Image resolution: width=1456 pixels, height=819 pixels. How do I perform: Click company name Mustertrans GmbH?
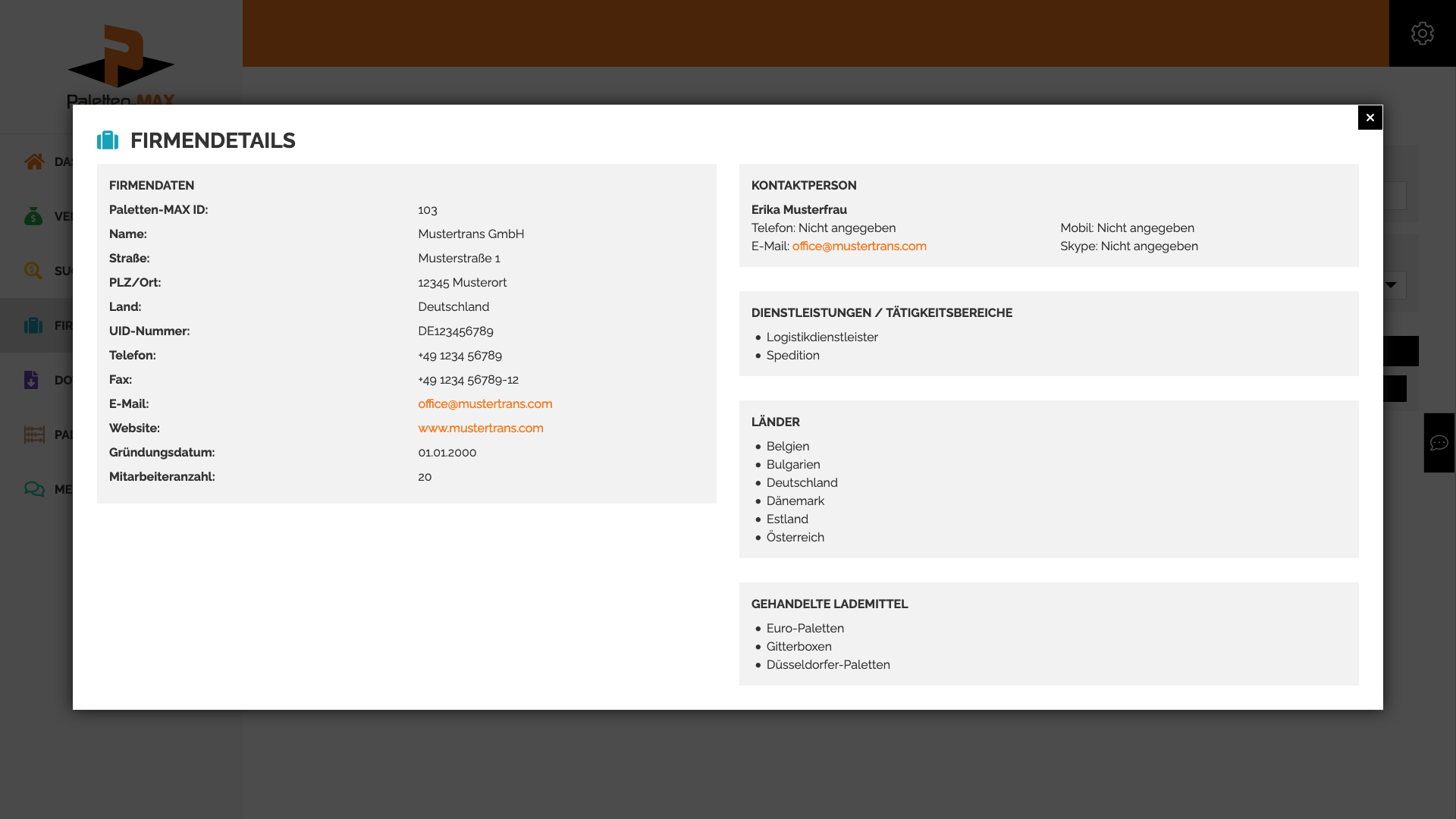(471, 234)
